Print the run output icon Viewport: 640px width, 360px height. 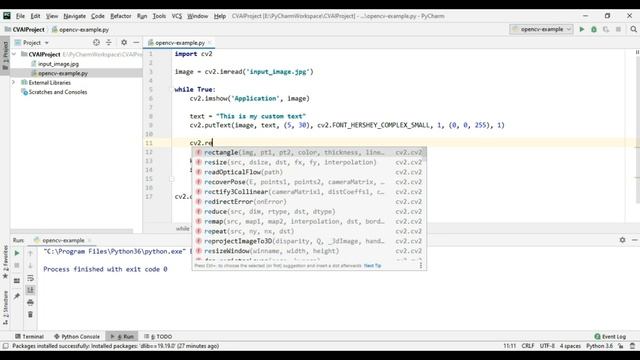pyautogui.click(x=30, y=302)
